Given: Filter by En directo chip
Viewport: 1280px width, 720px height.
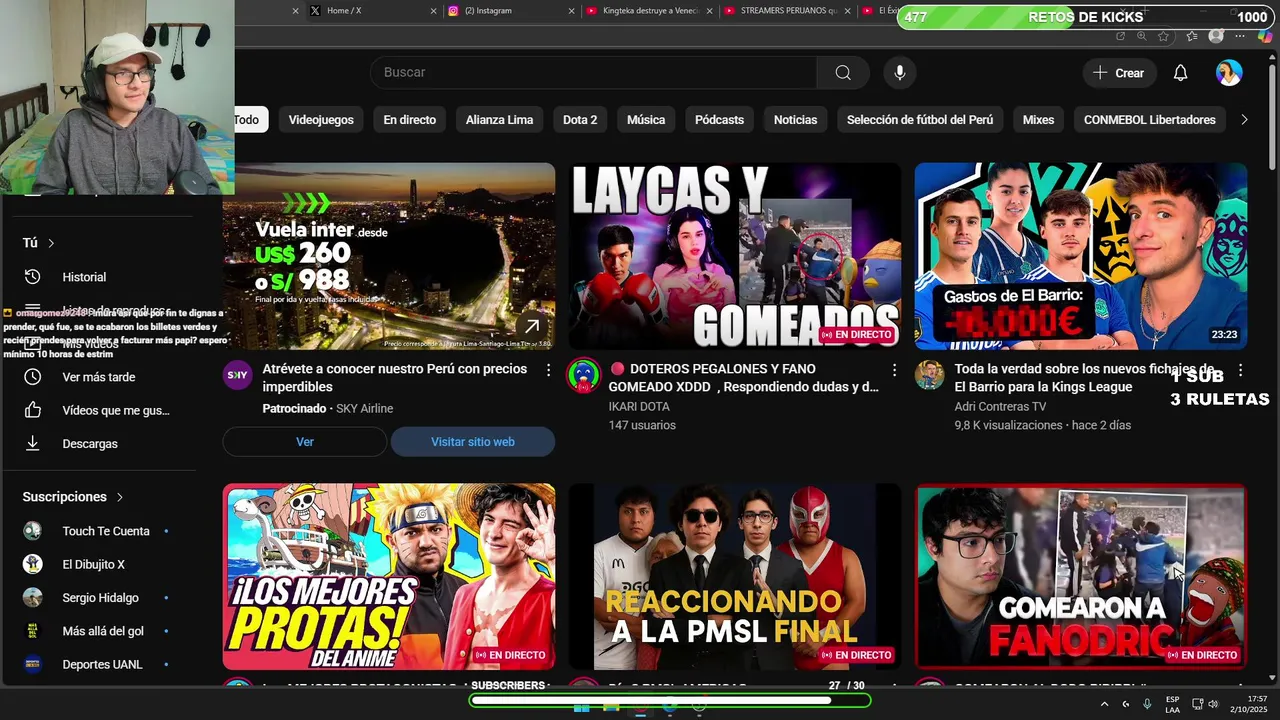Looking at the screenshot, I should 410,120.
